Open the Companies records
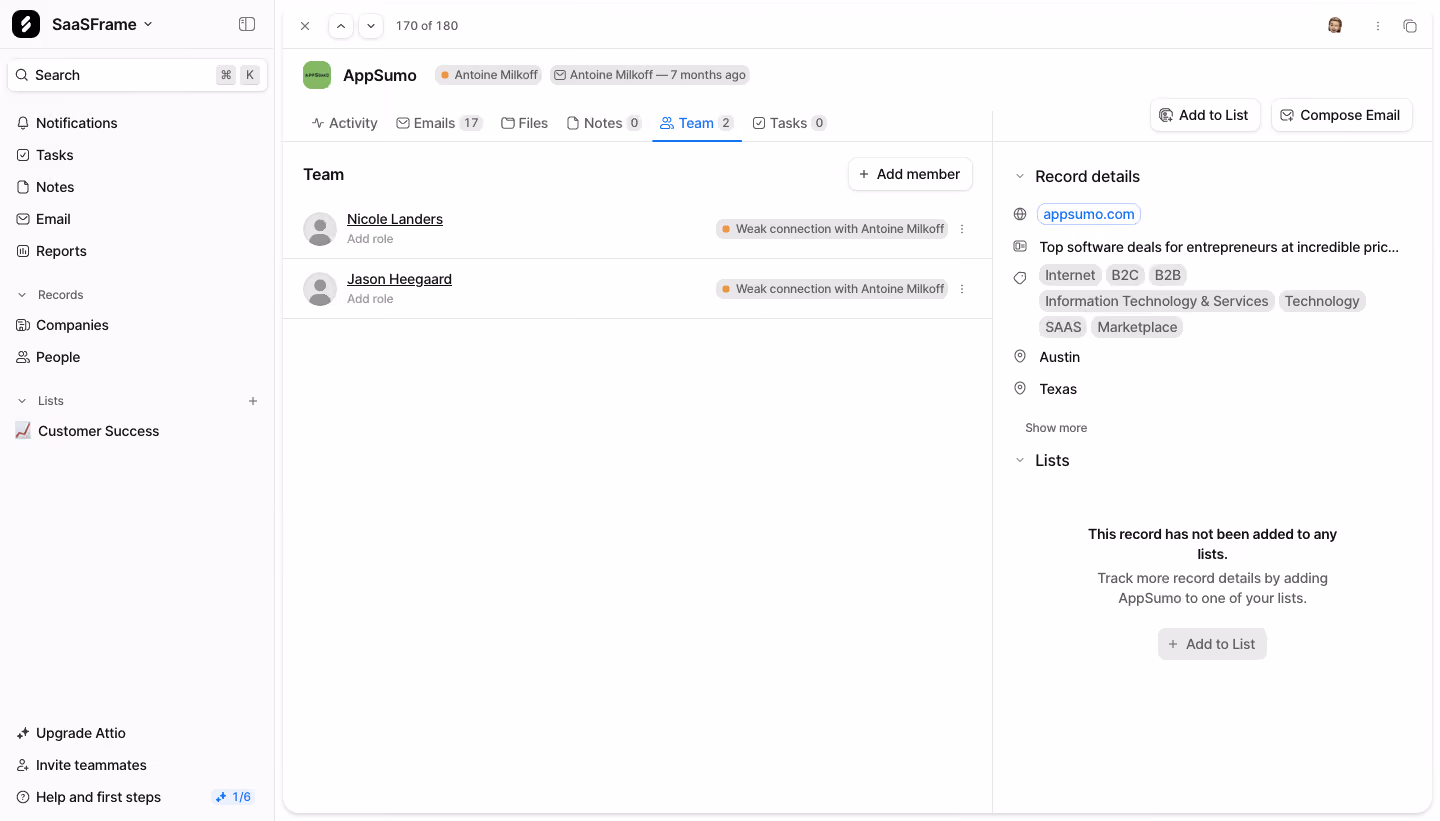This screenshot has width=1440, height=821. click(62, 325)
